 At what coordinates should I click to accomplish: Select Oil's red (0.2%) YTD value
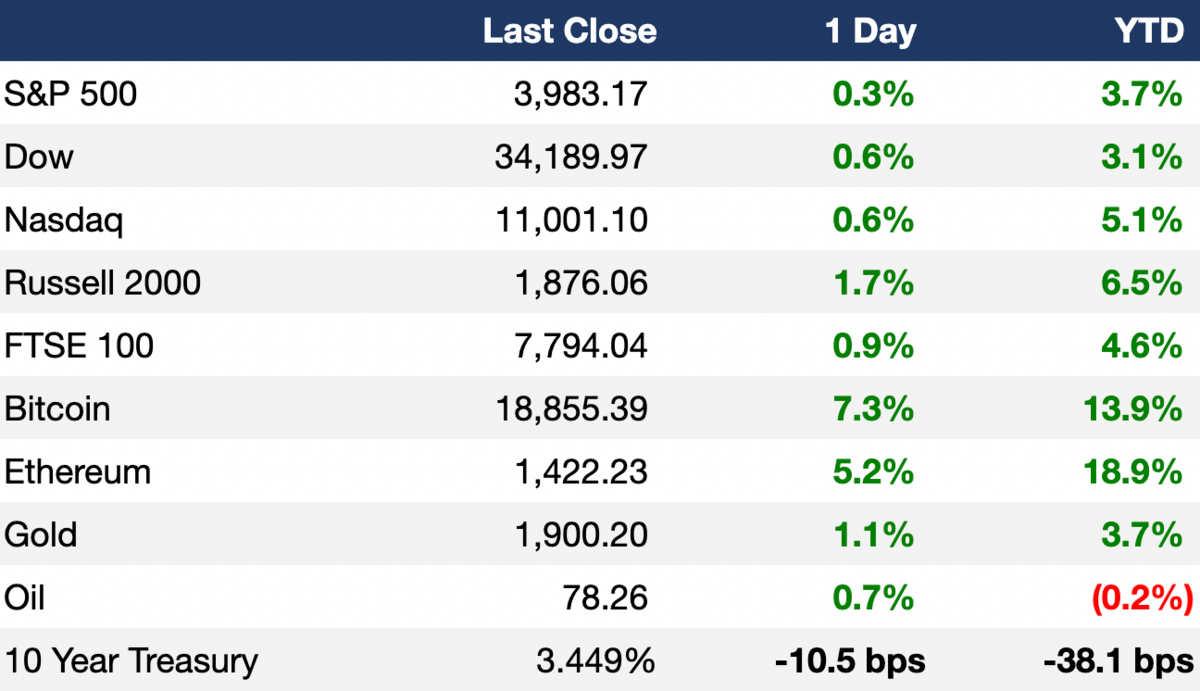tap(1142, 598)
